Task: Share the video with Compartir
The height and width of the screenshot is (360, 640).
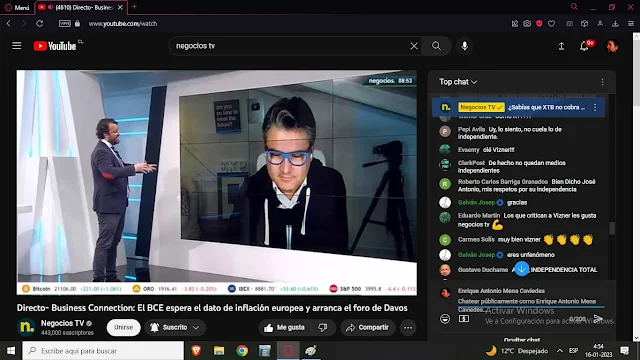Action: (x=367, y=327)
